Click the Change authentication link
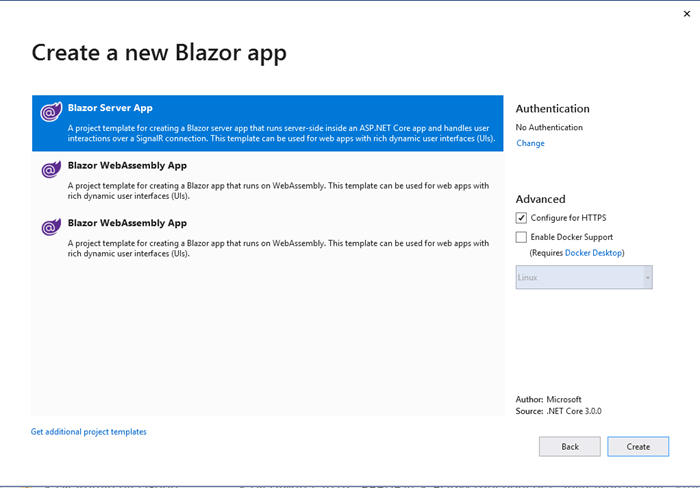 (530, 143)
